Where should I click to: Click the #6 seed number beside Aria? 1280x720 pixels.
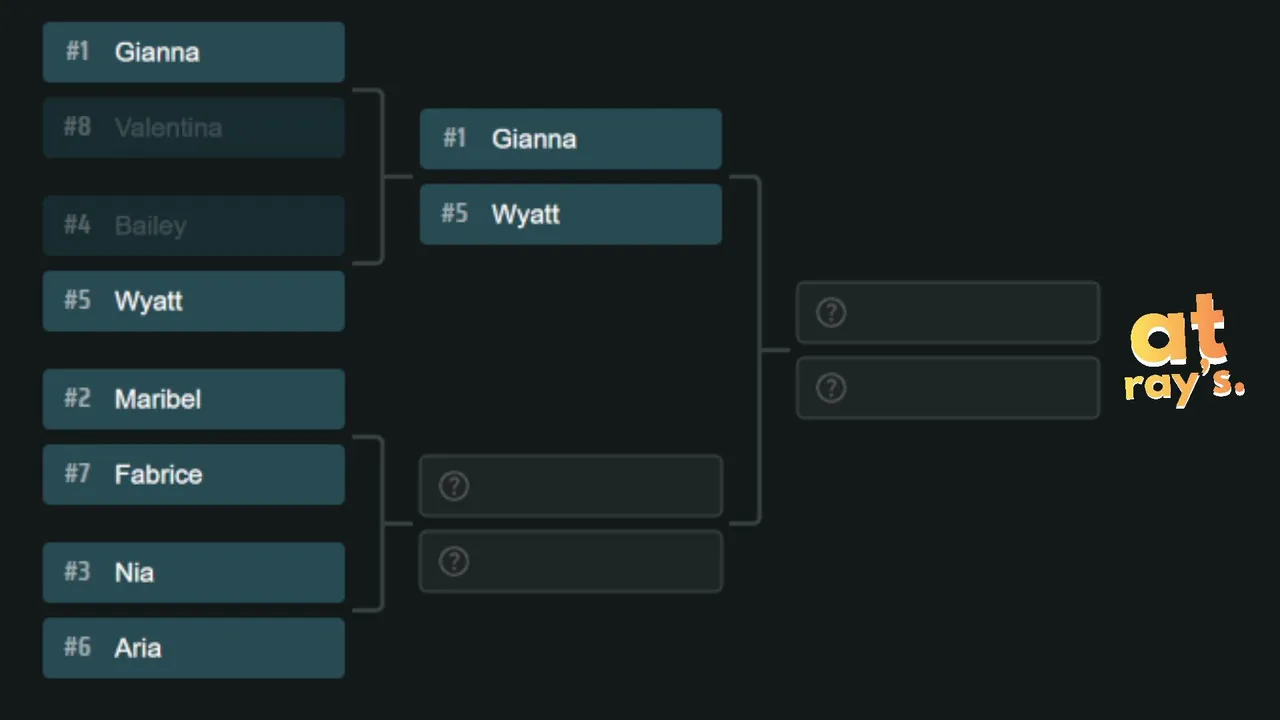[x=77, y=647]
